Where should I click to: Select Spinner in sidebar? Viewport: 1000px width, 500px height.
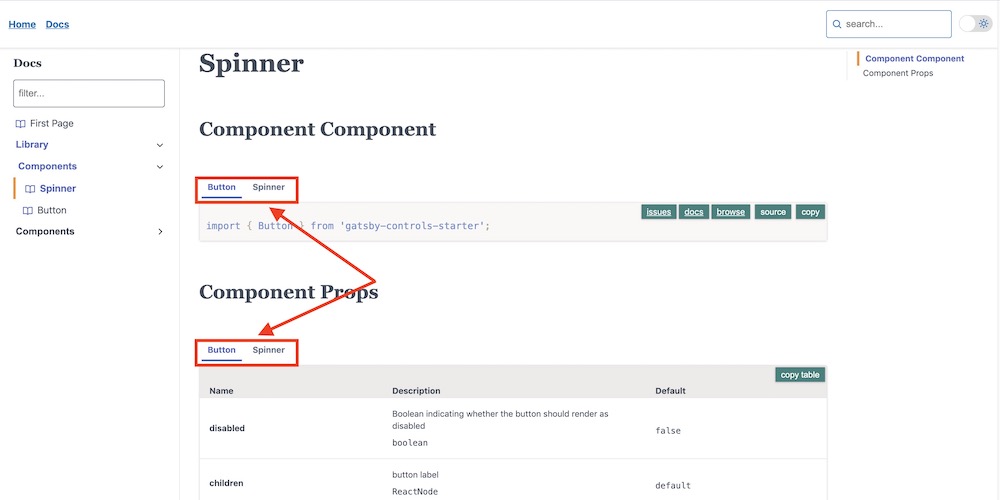click(58, 189)
